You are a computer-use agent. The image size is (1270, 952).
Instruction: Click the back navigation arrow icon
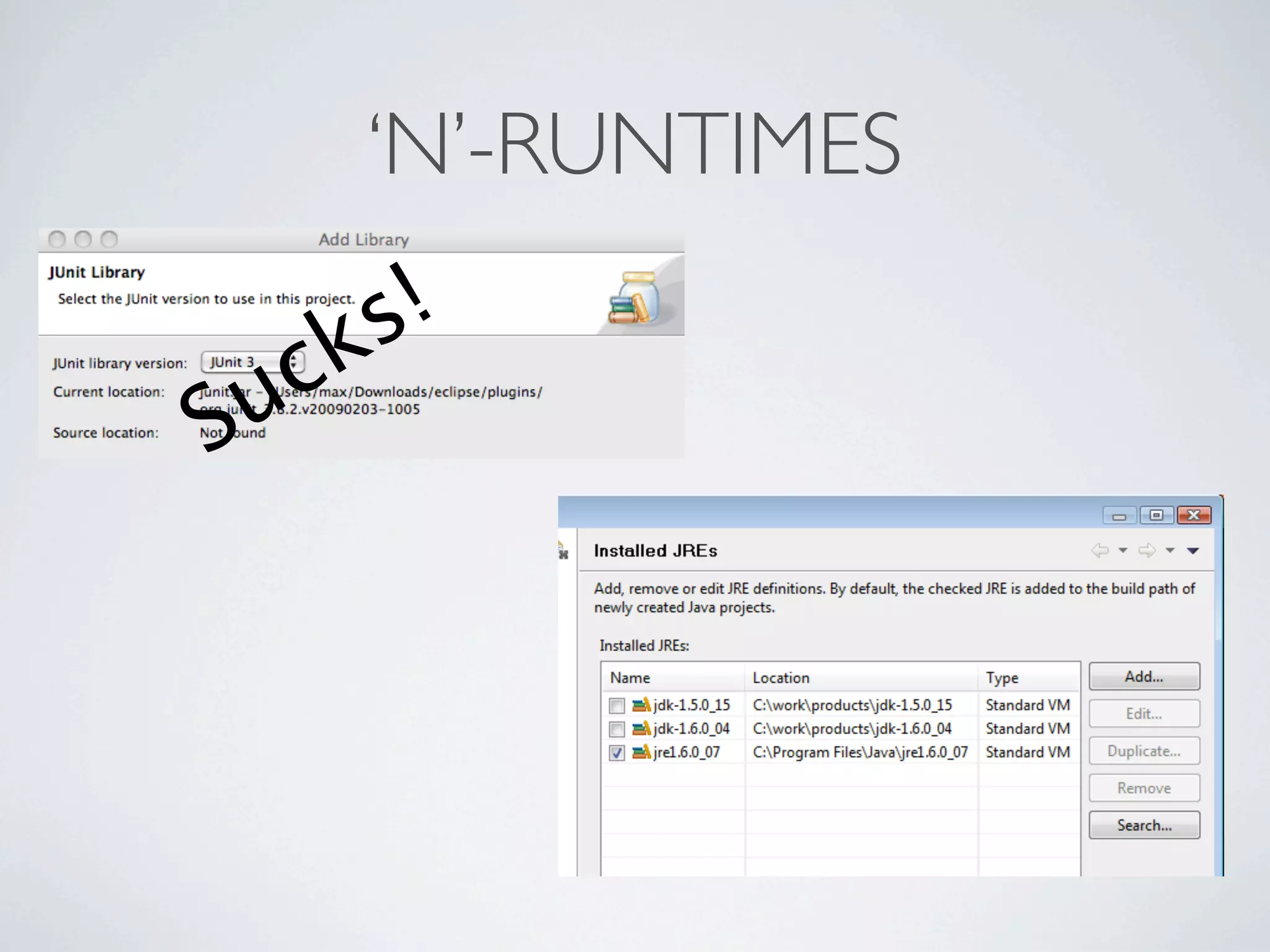coord(1100,550)
